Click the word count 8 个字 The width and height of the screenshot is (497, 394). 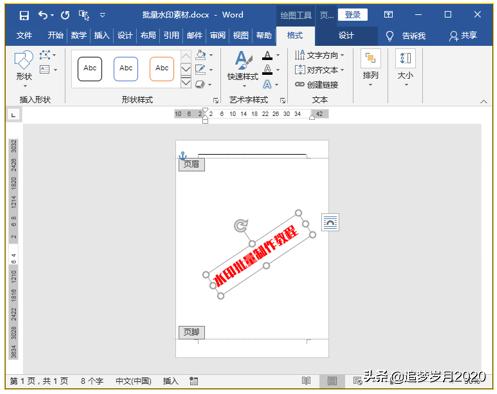coord(92,381)
